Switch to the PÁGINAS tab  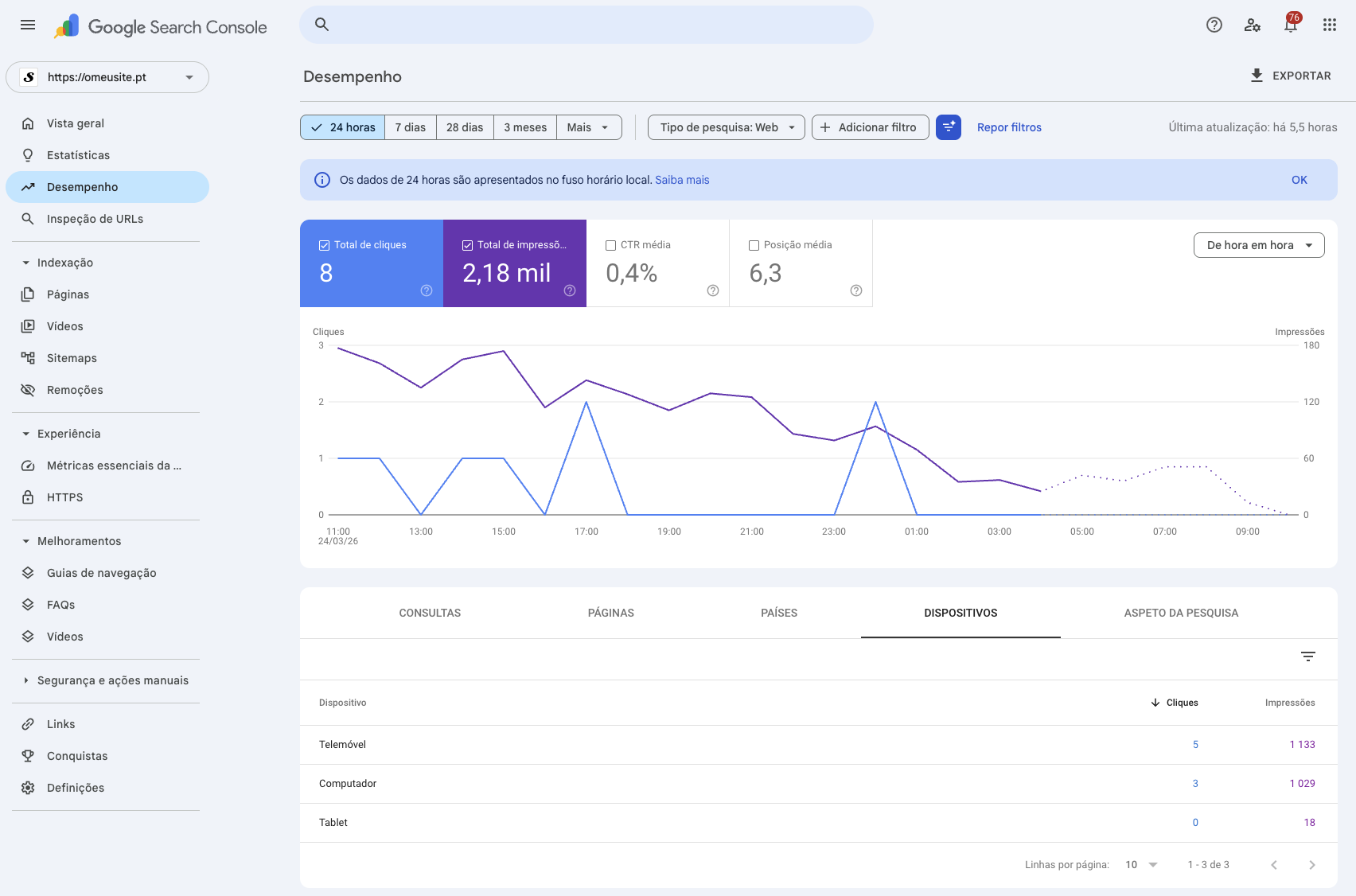(x=611, y=613)
